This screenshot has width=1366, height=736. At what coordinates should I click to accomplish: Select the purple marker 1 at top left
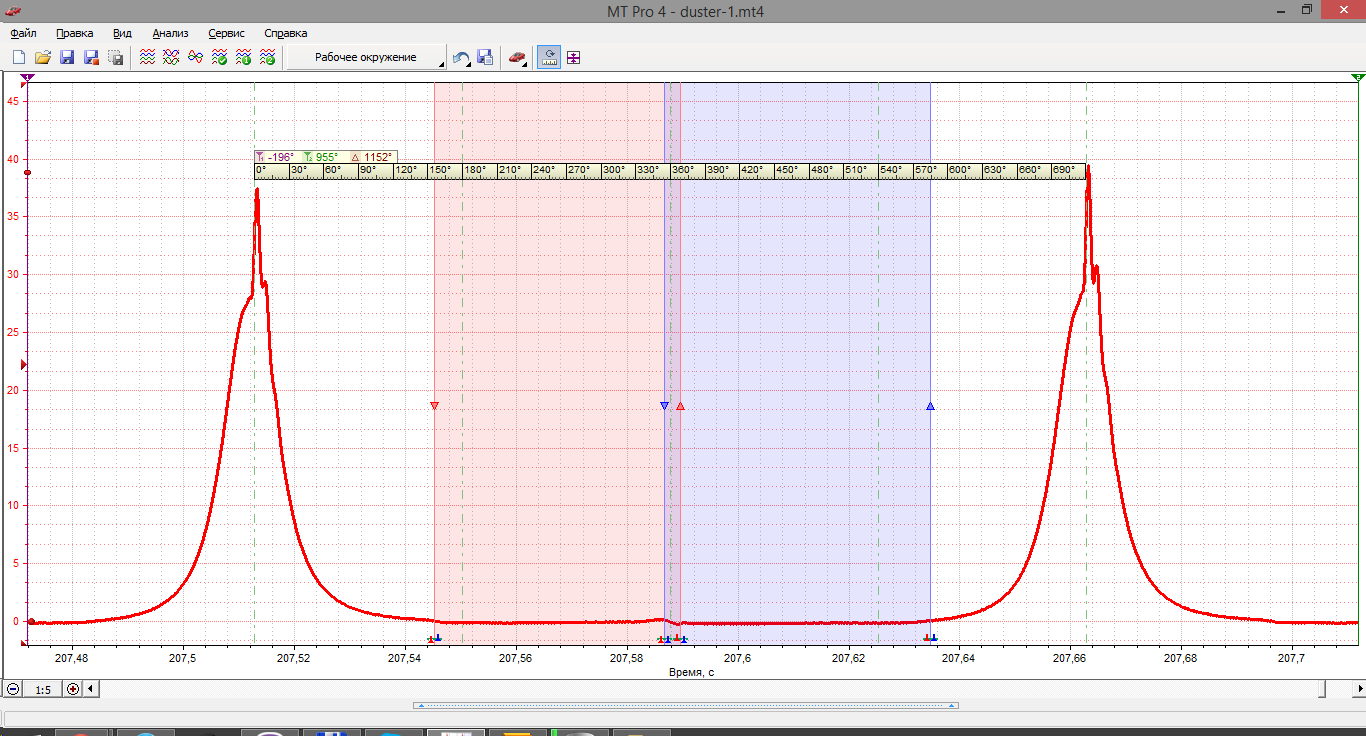(27, 77)
